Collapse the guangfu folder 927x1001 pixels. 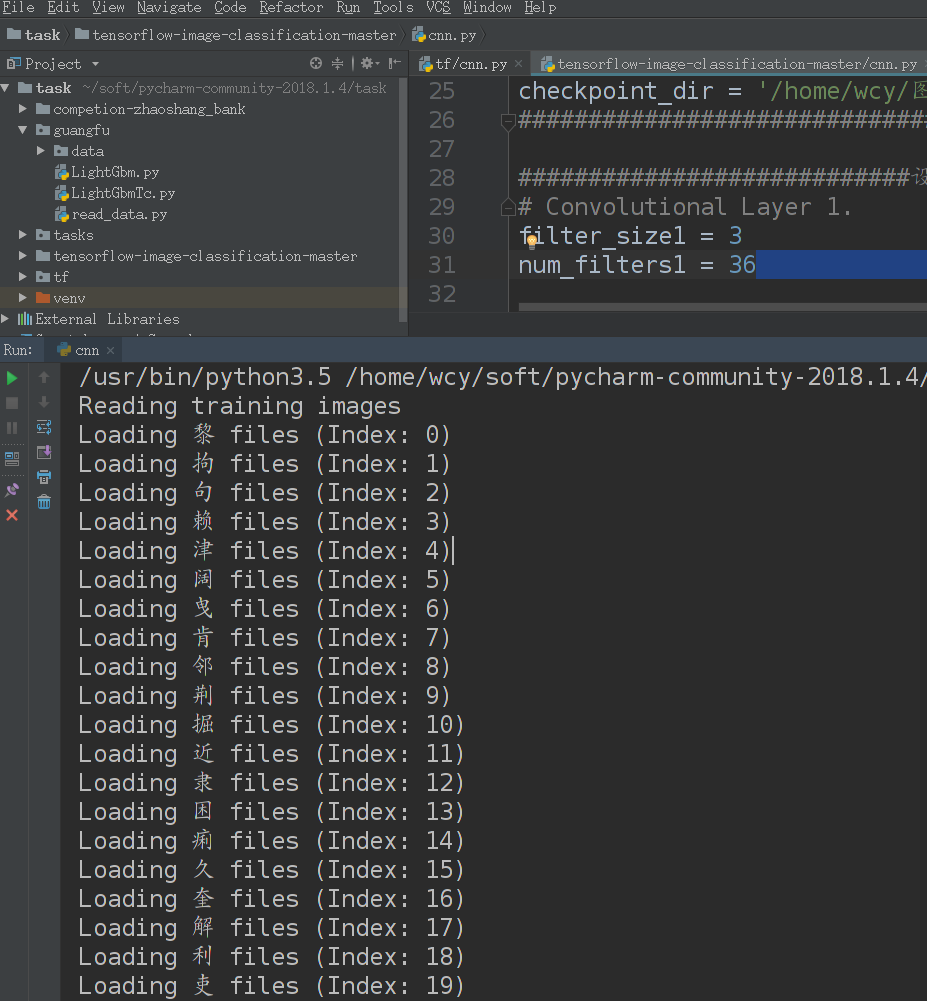(23, 130)
